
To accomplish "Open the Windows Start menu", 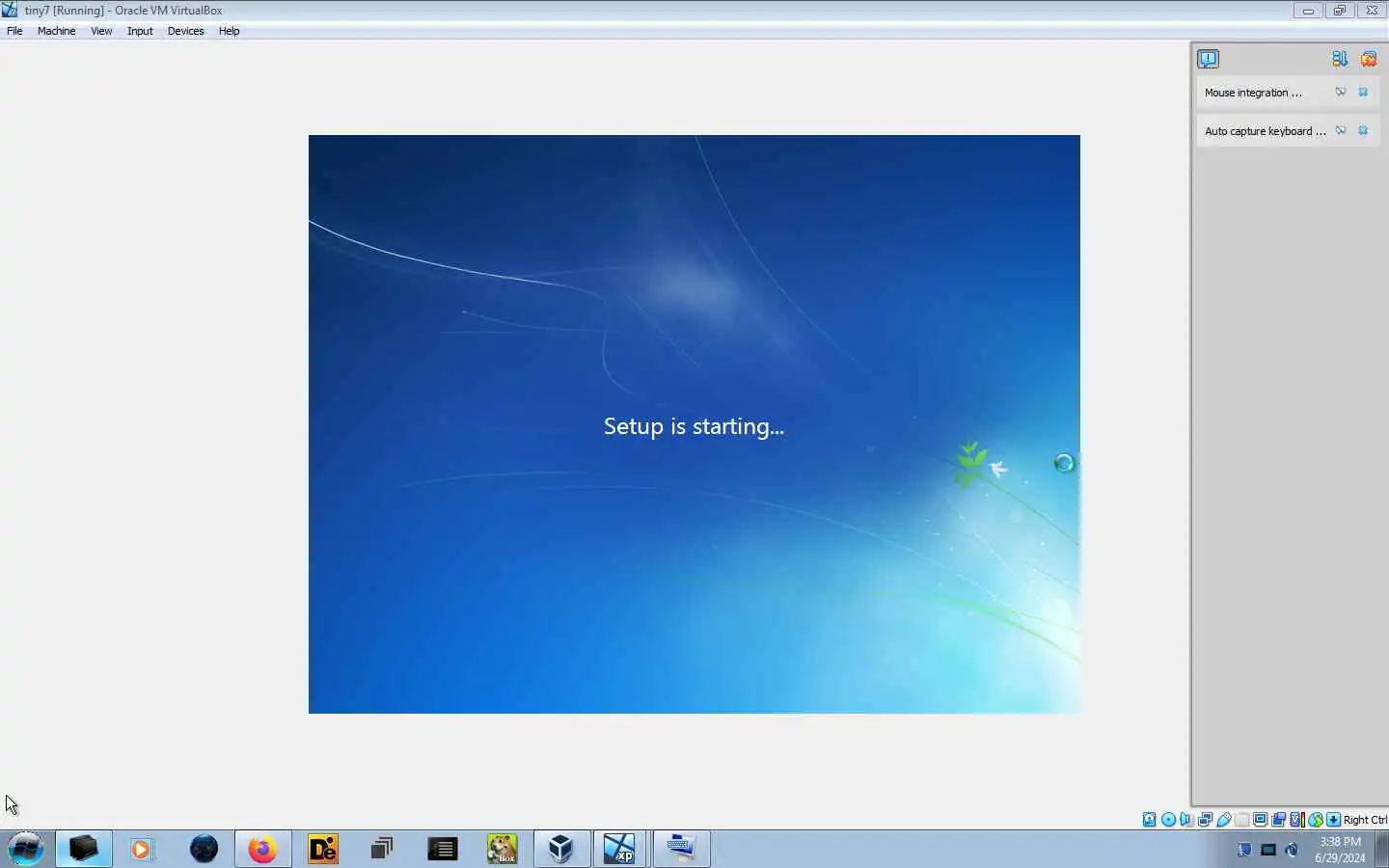I will tap(26, 849).
